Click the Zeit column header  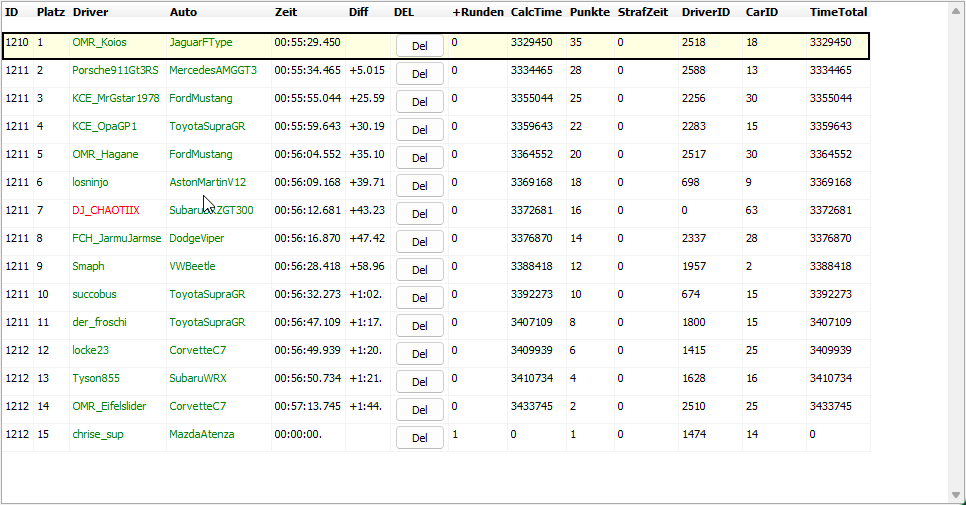[286, 12]
